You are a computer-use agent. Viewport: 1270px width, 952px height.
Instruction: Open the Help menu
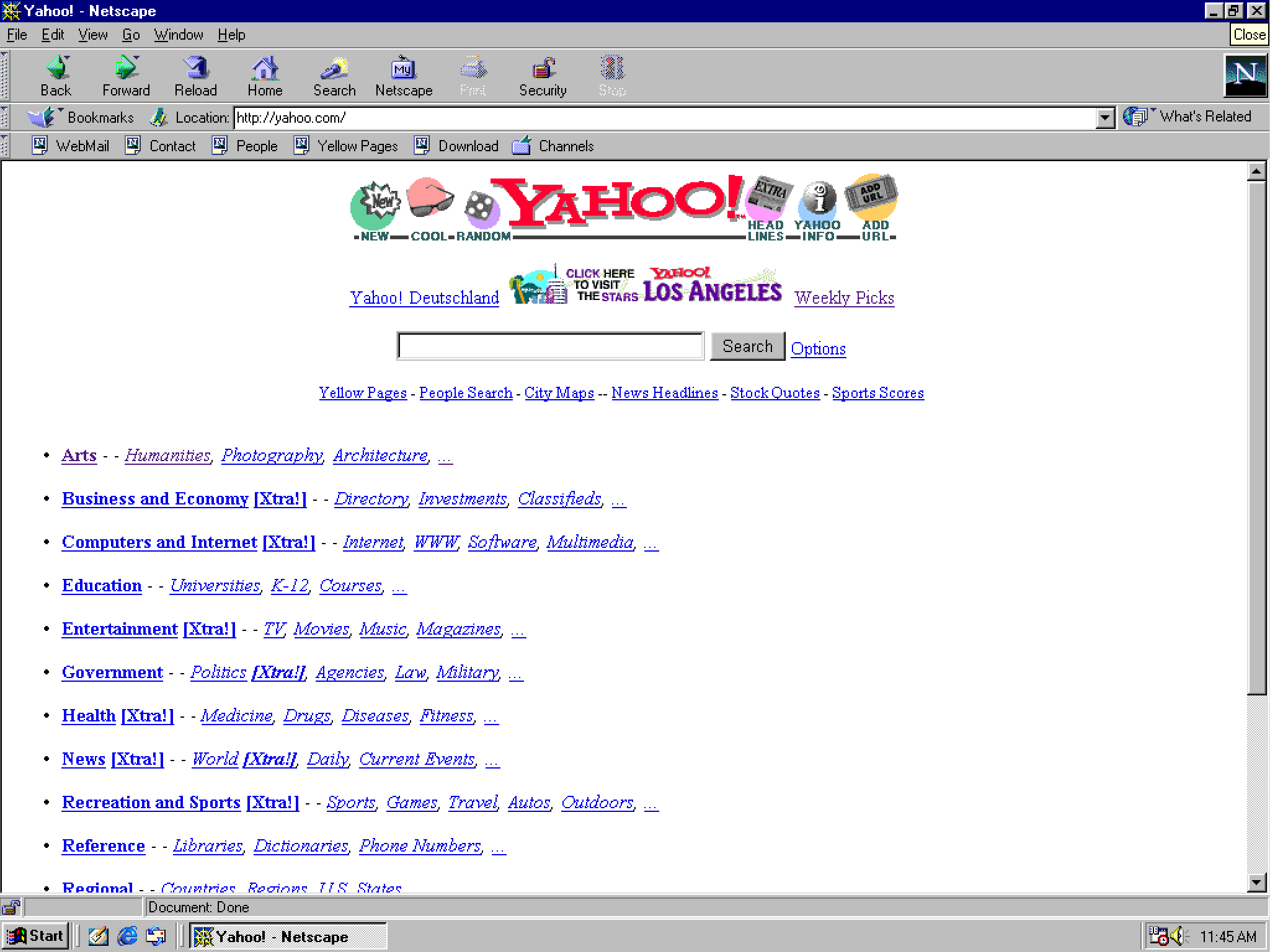(231, 35)
